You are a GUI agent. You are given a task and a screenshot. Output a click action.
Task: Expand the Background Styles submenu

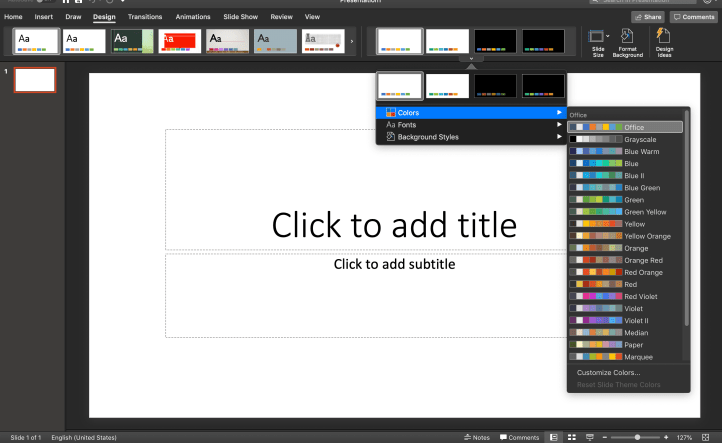(x=470, y=136)
